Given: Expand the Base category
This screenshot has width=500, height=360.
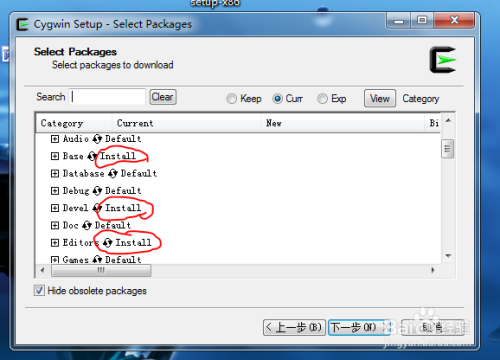Looking at the screenshot, I should pyautogui.click(x=55, y=156).
